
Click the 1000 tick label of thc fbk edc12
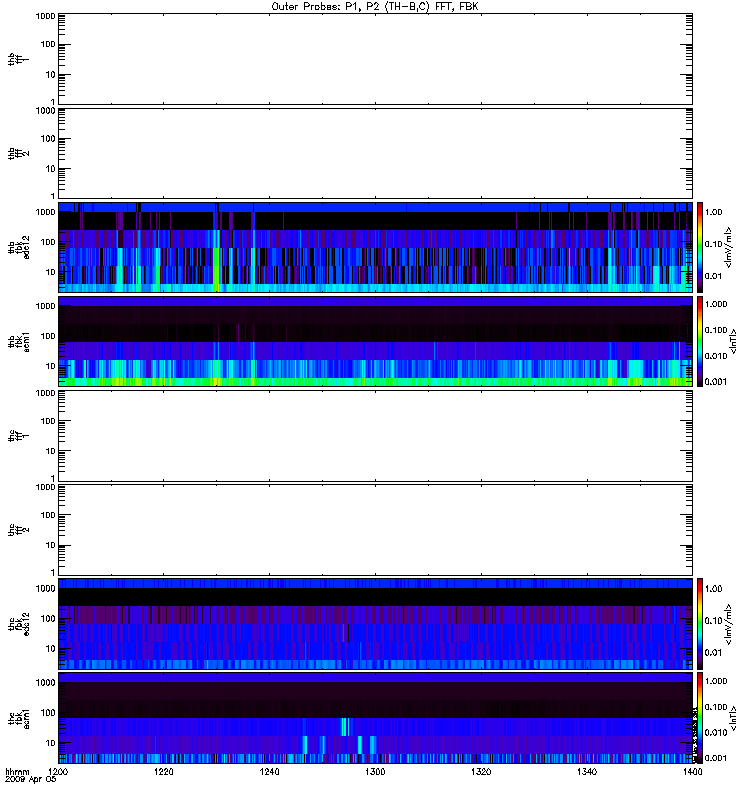point(45,589)
